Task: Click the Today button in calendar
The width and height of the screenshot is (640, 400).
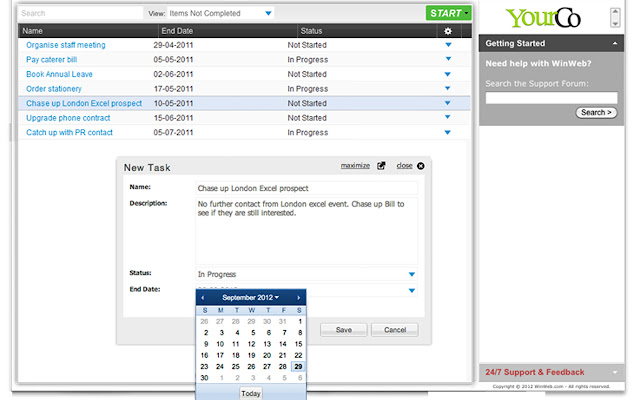Action: coord(251,393)
